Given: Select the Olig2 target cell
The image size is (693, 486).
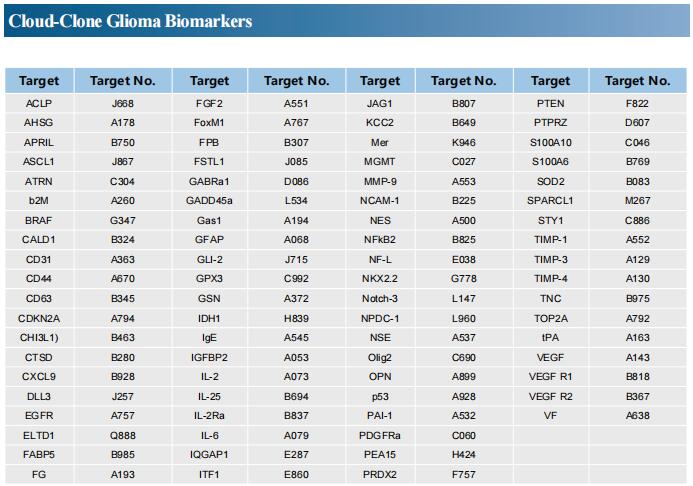Looking at the screenshot, I should click(x=380, y=357).
